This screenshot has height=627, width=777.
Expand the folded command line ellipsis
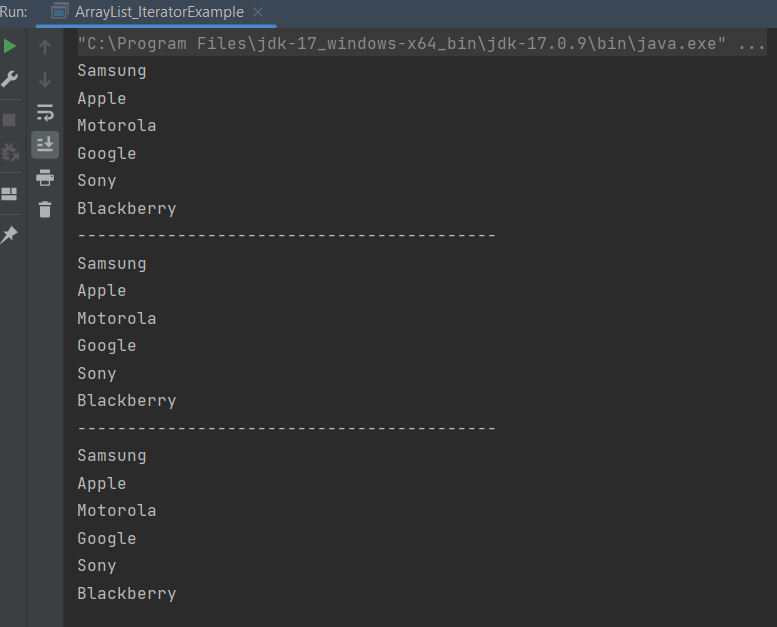[751, 44]
